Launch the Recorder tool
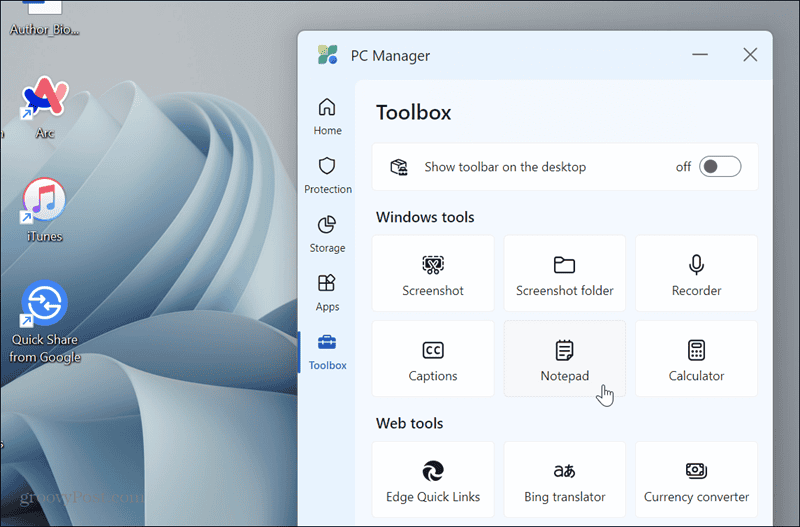The height and width of the screenshot is (527, 800). [x=696, y=273]
